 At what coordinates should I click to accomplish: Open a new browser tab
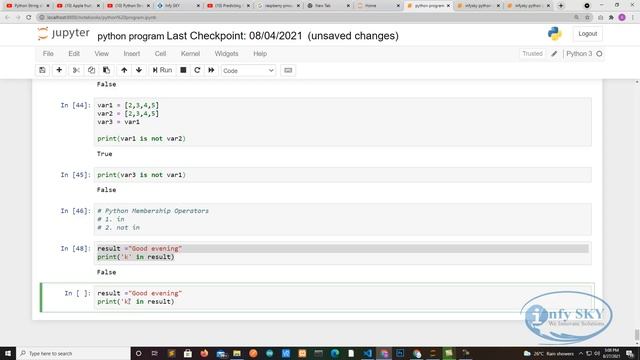tap(561, 6)
